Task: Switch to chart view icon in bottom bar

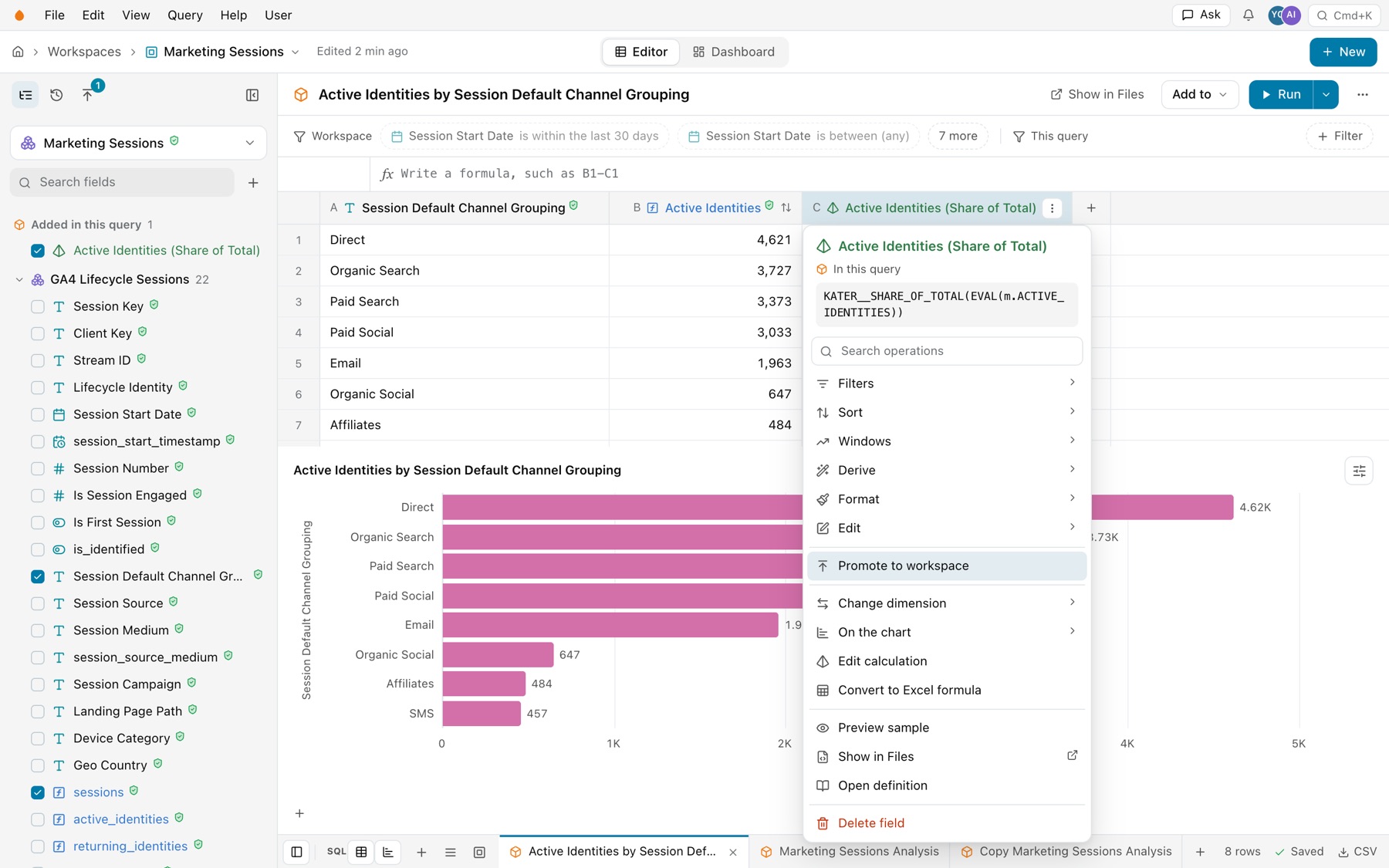Action: tap(388, 852)
